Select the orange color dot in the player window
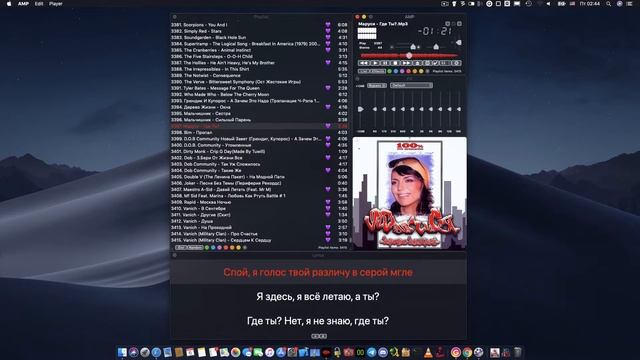Image resolution: width=640 pixels, height=360 pixels. pyautogui.click(x=415, y=71)
